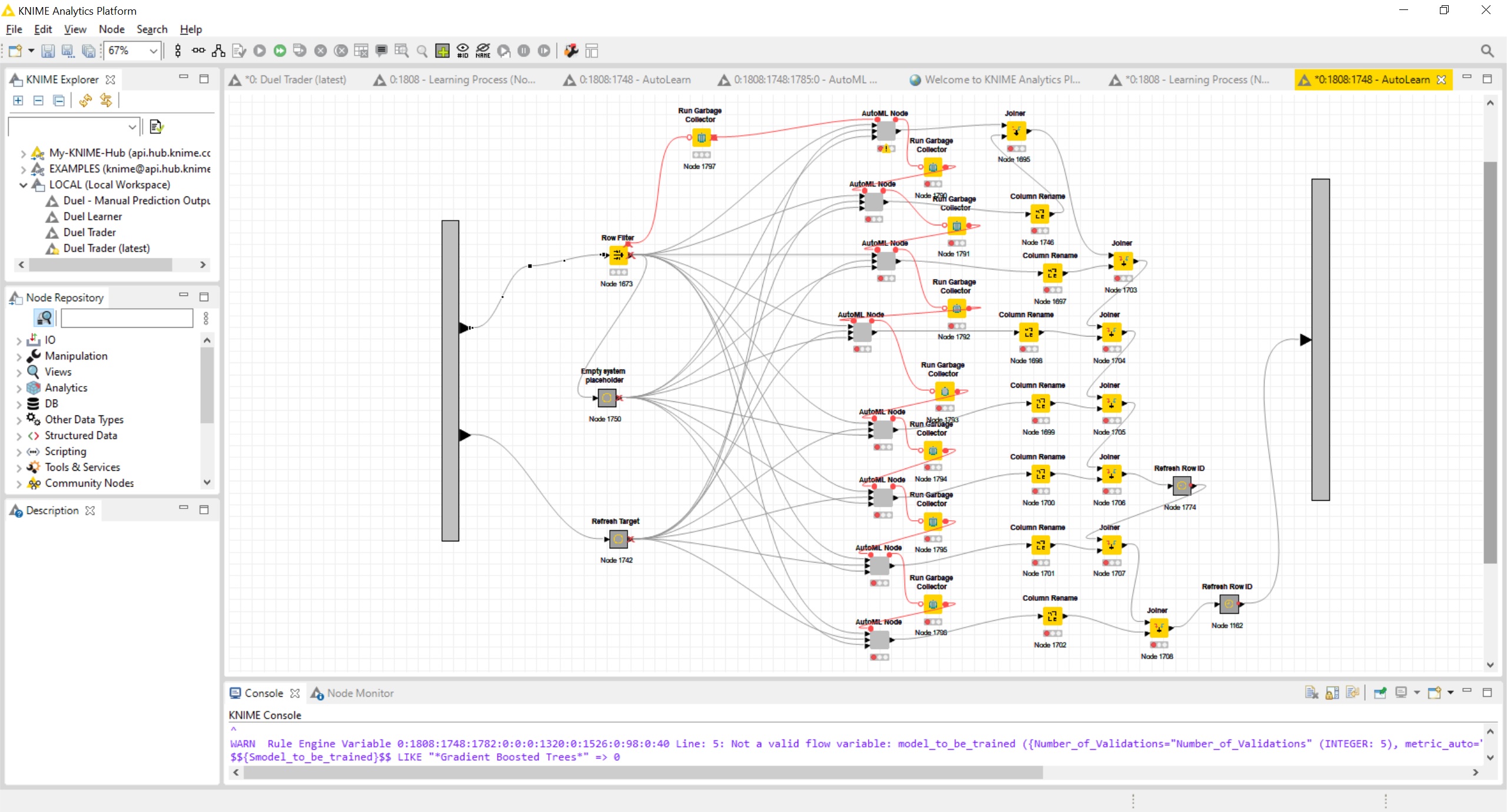Cancel selected node execution icon
Image resolution: width=1507 pixels, height=812 pixels.
(320, 51)
